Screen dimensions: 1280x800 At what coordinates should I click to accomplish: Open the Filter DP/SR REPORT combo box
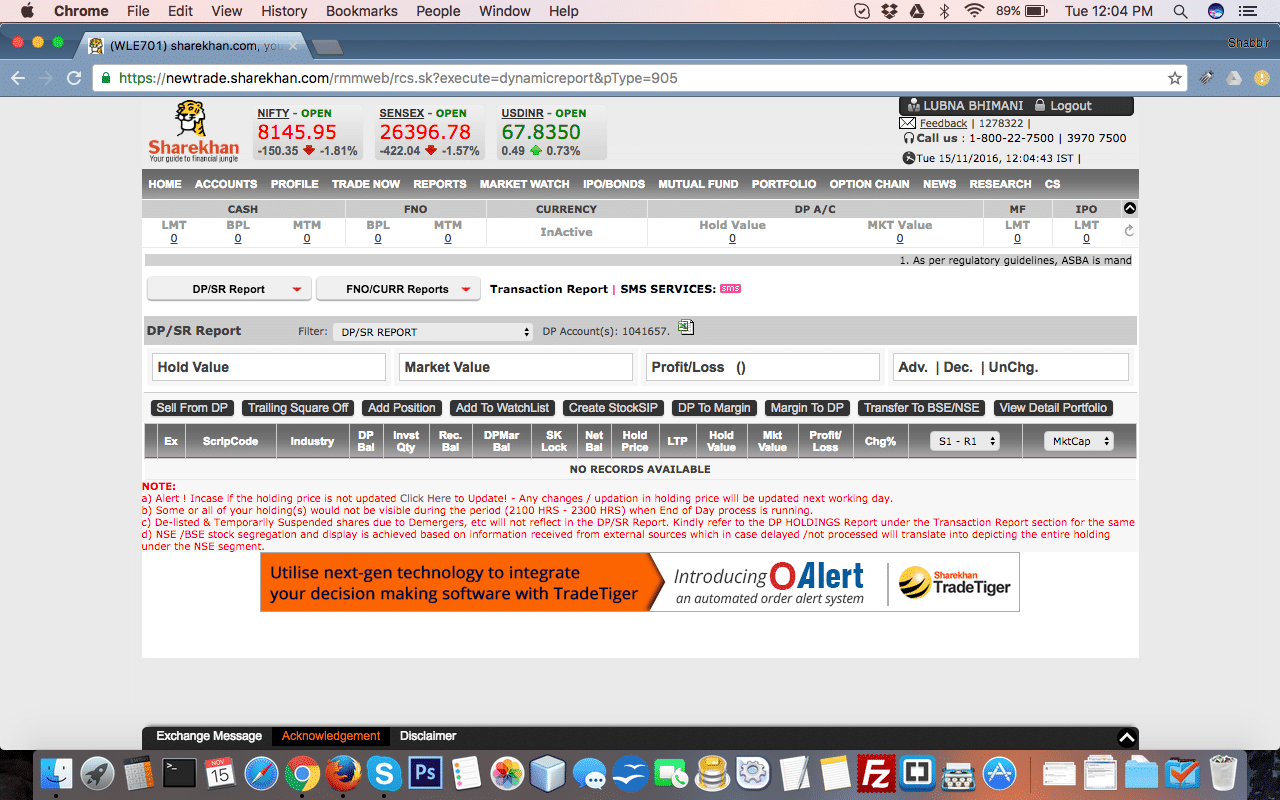(433, 332)
